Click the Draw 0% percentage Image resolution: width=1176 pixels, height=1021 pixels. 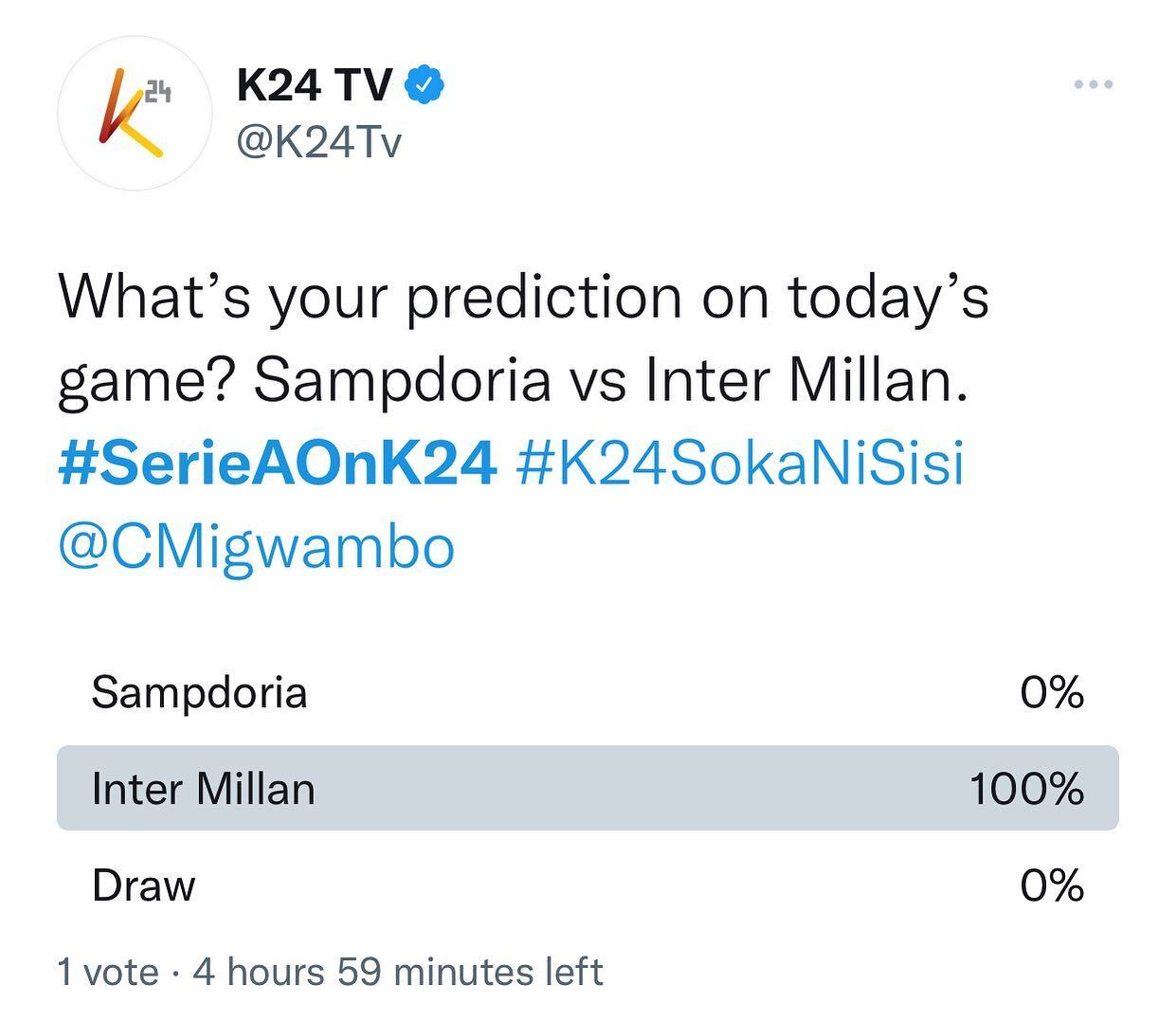pos(1052,886)
